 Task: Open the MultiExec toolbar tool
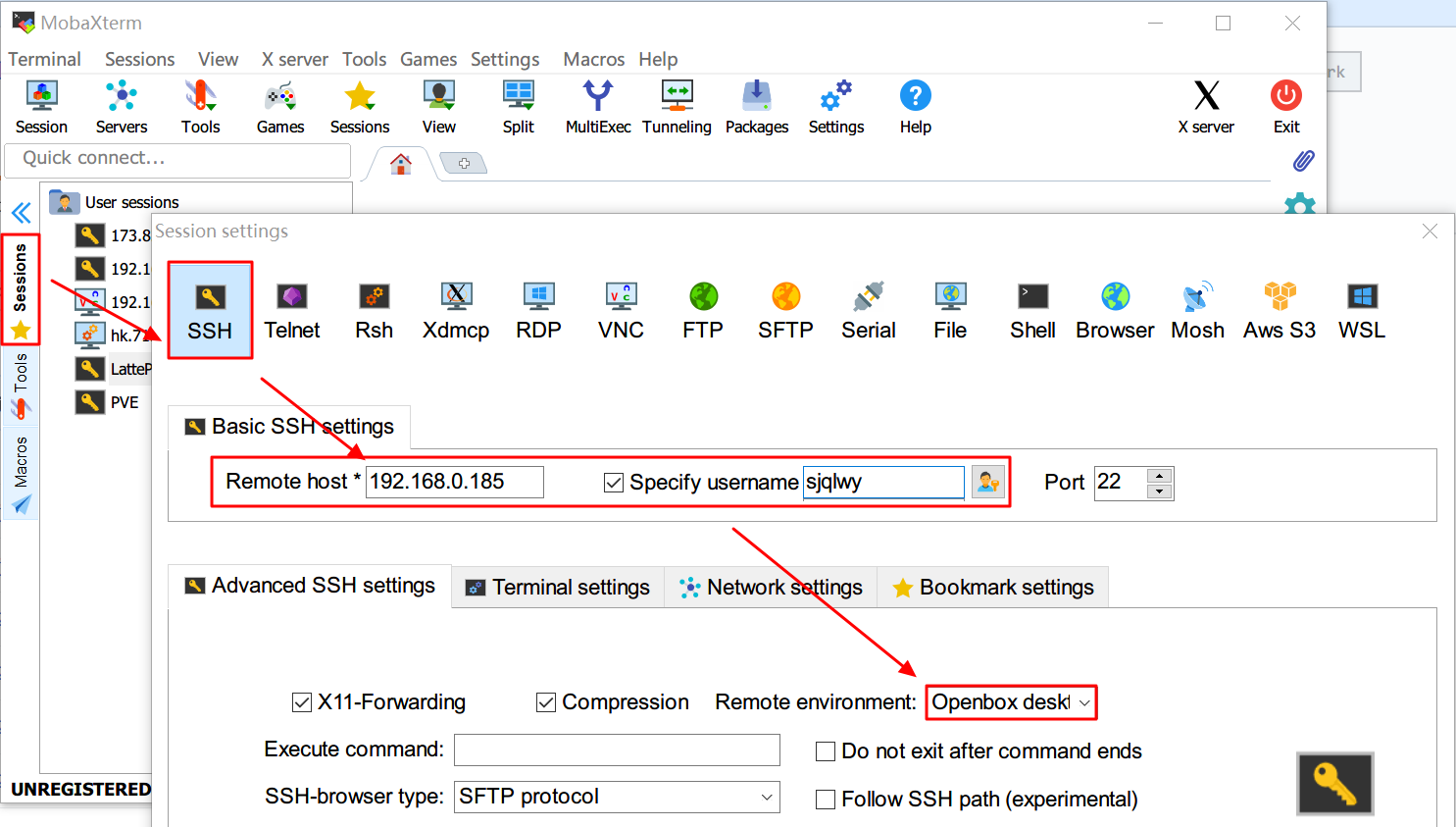click(x=597, y=107)
